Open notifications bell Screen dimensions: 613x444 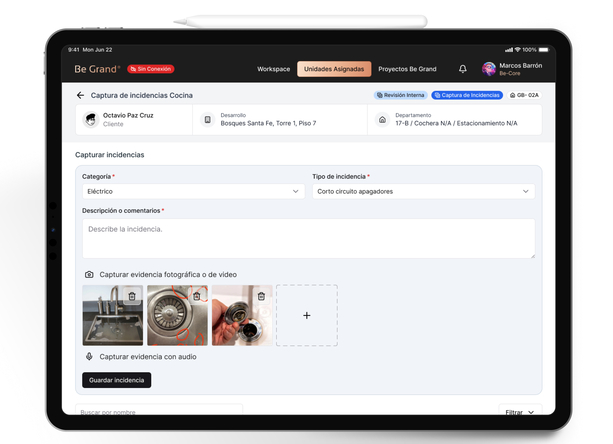[462, 69]
